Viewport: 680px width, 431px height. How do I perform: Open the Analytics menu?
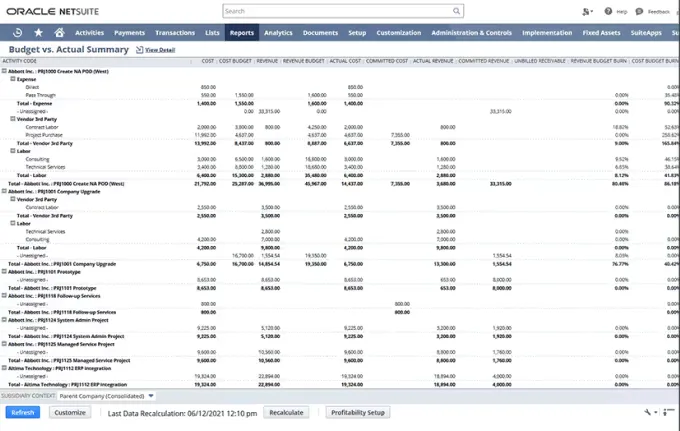[278, 33]
